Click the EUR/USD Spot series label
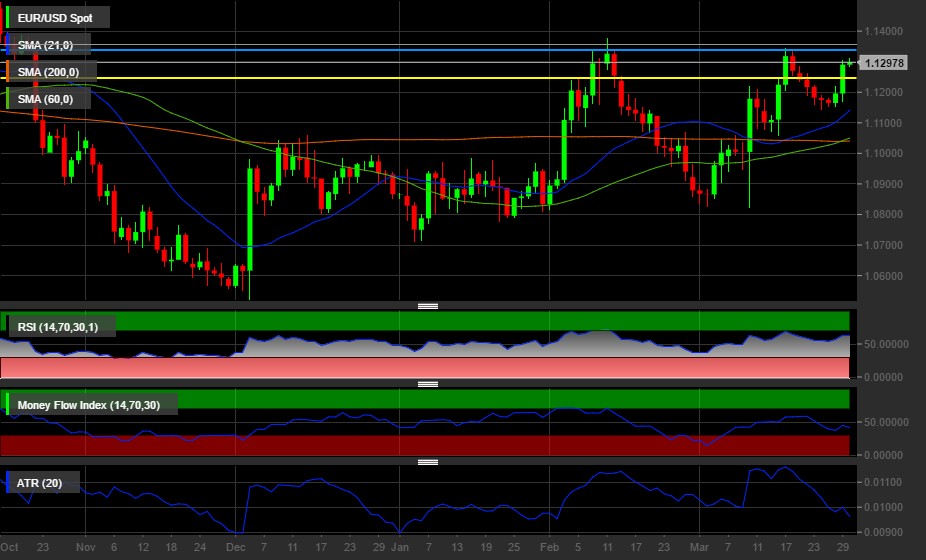Image resolution: width=926 pixels, height=560 pixels. pyautogui.click(x=58, y=17)
